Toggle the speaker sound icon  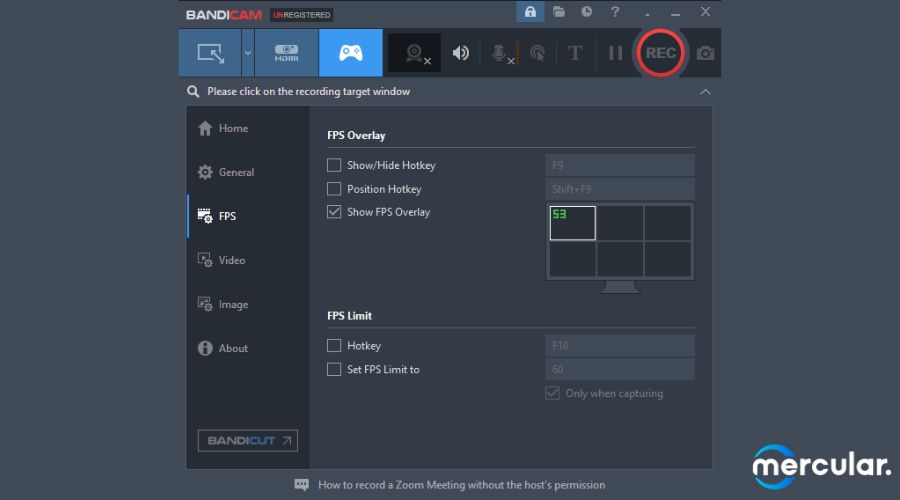click(460, 53)
